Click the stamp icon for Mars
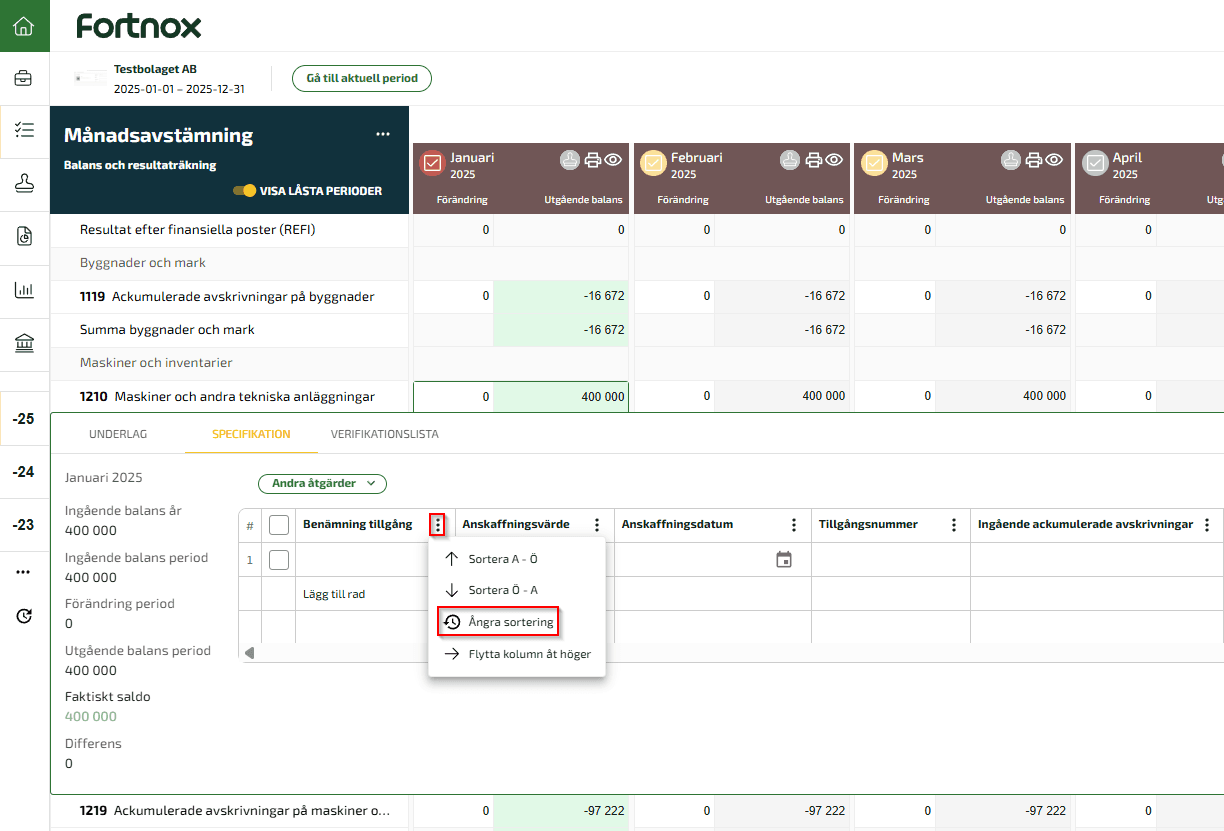Viewport: 1224px width, 831px height. click(1010, 160)
